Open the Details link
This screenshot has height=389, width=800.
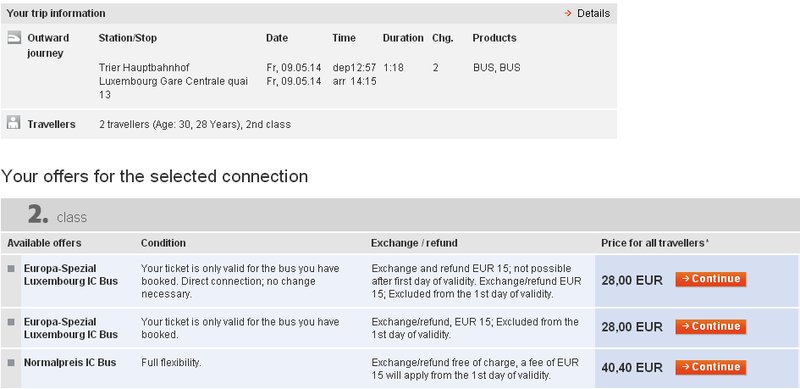point(593,13)
